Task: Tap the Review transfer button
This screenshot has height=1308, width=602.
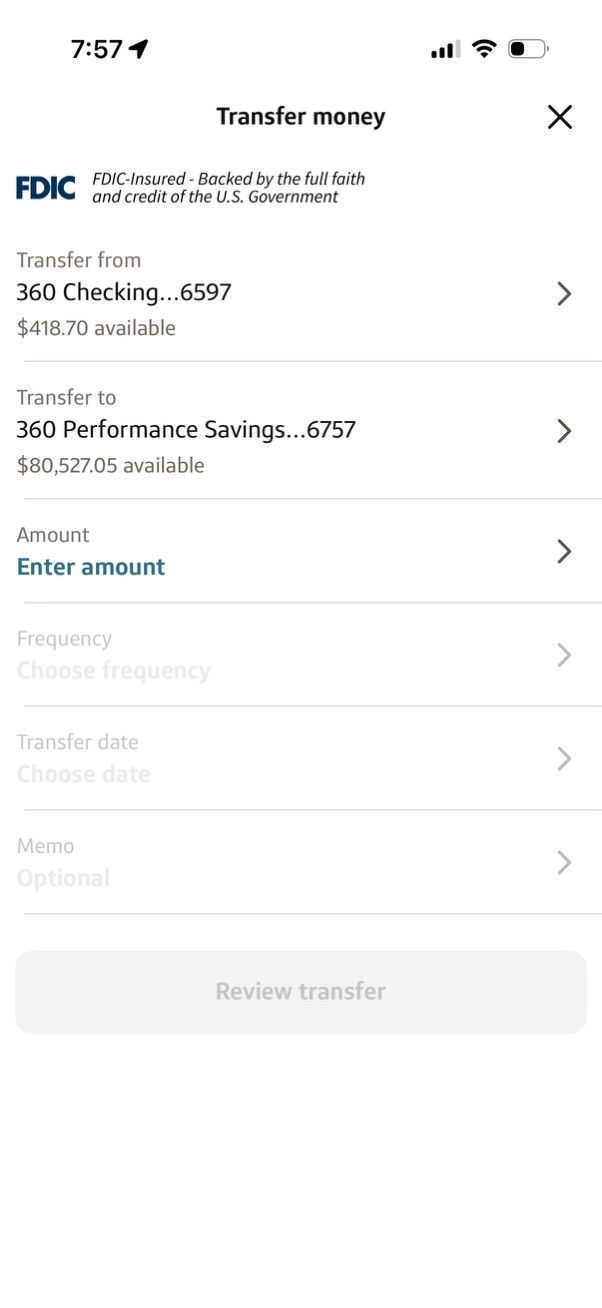Action: pyautogui.click(x=300, y=990)
